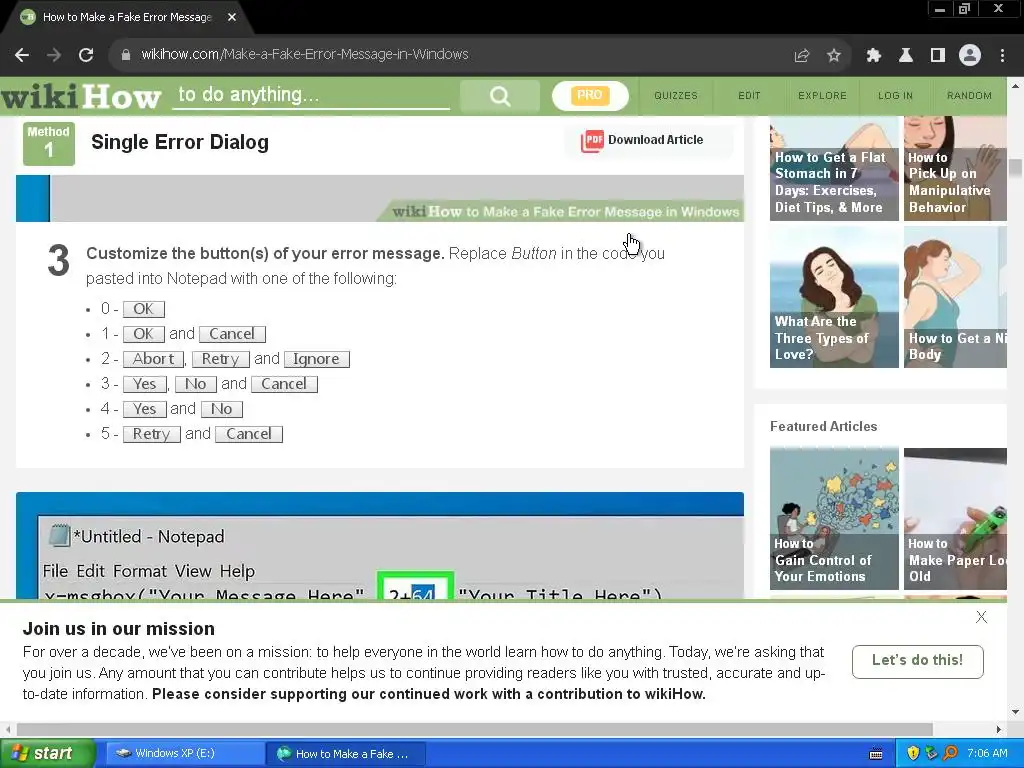Open 'How to Get a Nice Body' article
Image resolution: width=1024 pixels, height=768 pixels.
(x=955, y=298)
